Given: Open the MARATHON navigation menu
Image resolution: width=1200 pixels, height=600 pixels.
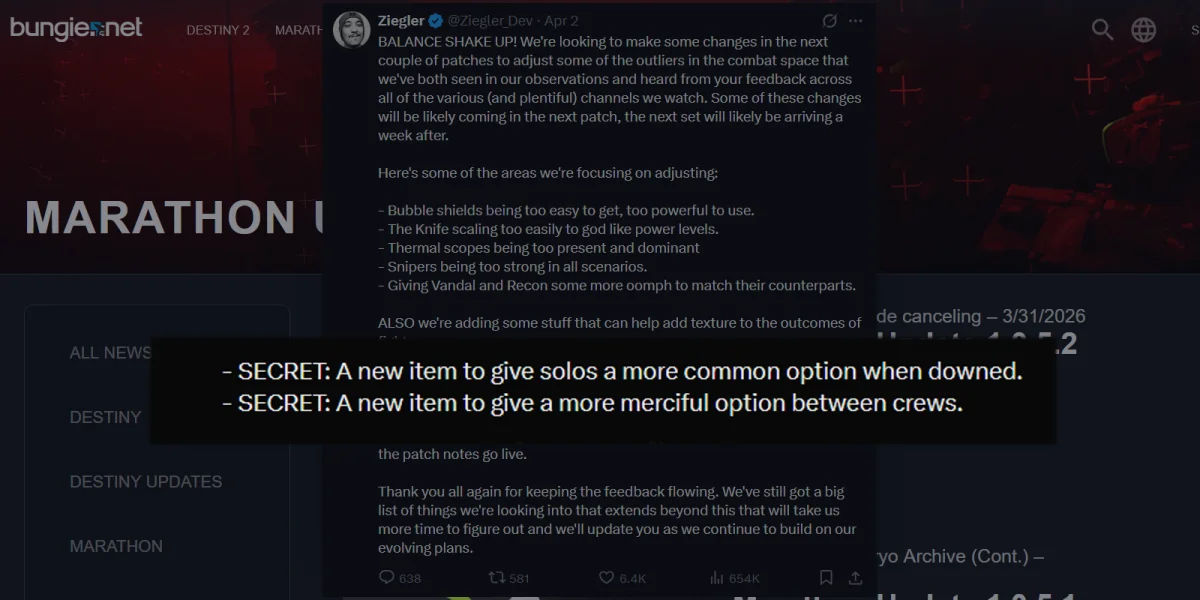Looking at the screenshot, I should pos(299,30).
